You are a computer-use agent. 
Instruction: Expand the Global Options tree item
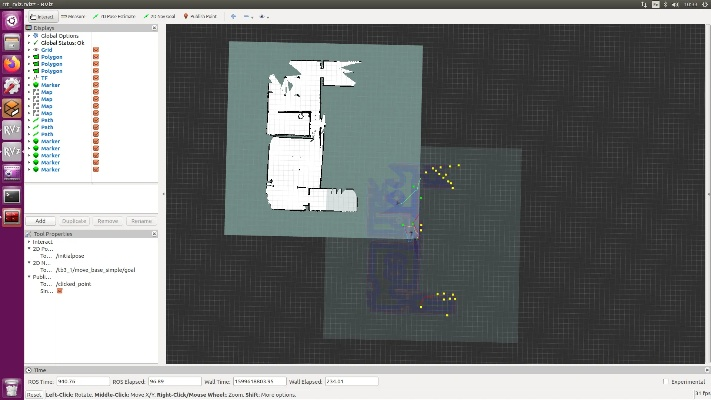click(x=29, y=35)
